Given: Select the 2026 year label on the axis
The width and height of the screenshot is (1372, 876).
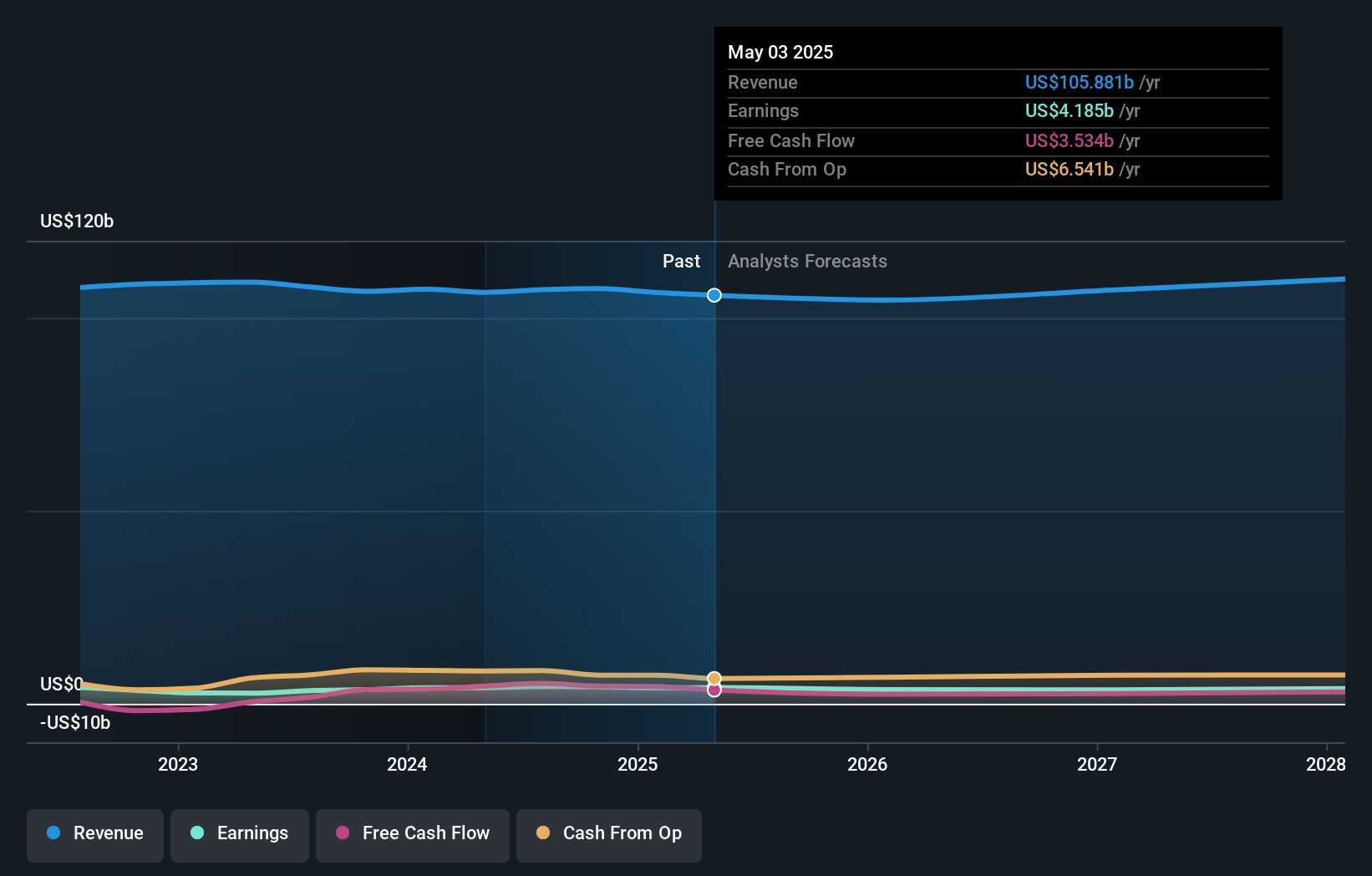Looking at the screenshot, I should tap(868, 764).
